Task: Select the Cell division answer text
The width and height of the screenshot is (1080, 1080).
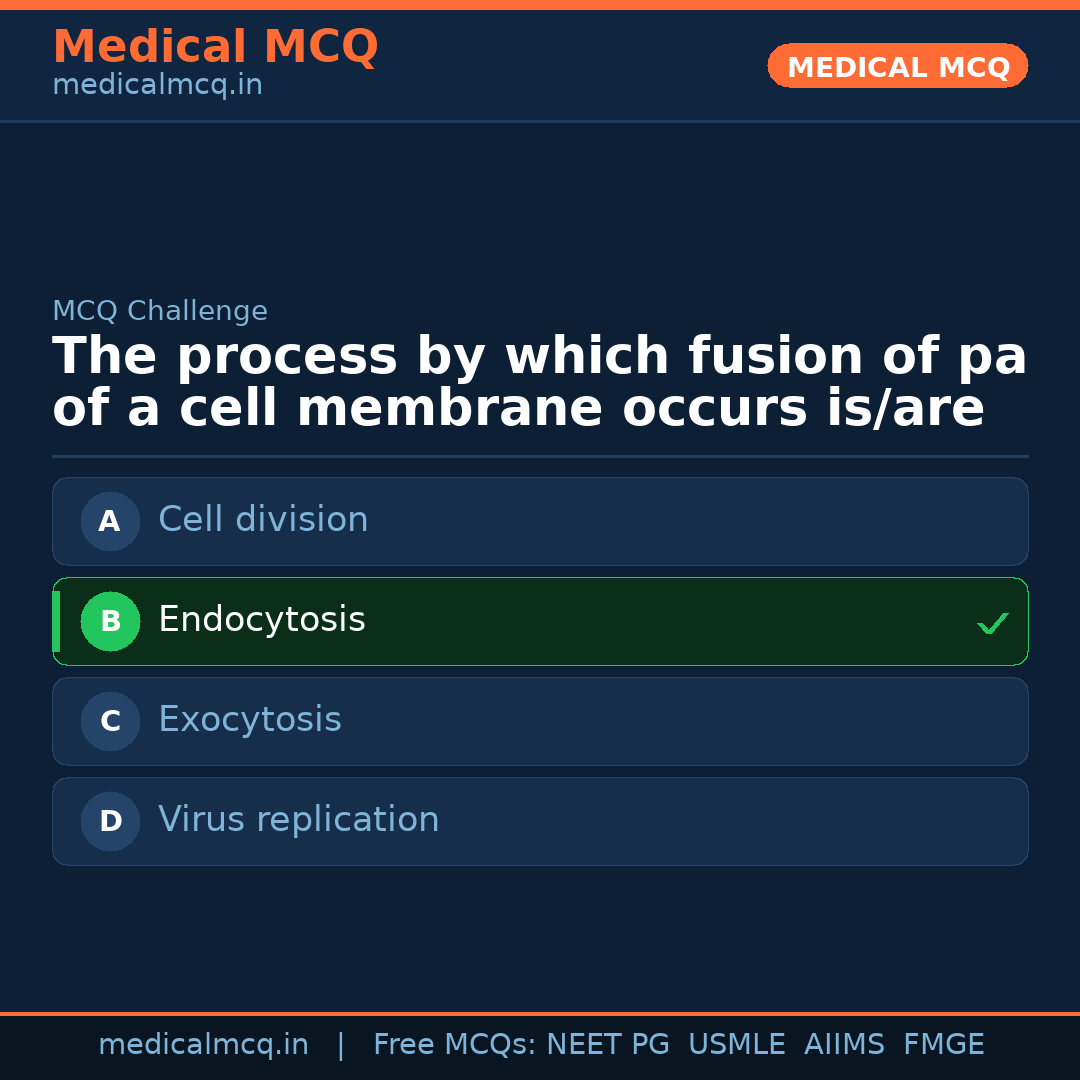Action: [x=263, y=520]
